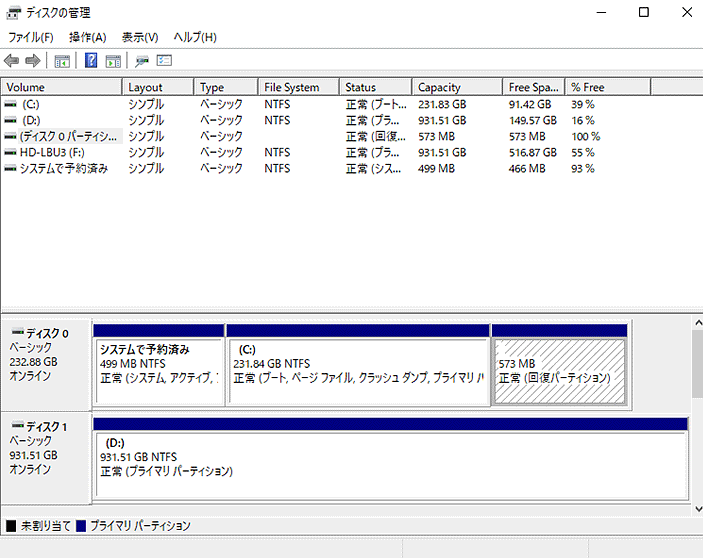This screenshot has height=558, width=703.
Task: Select the システムで予約済み 499 MB partition block
Action: (x=159, y=365)
